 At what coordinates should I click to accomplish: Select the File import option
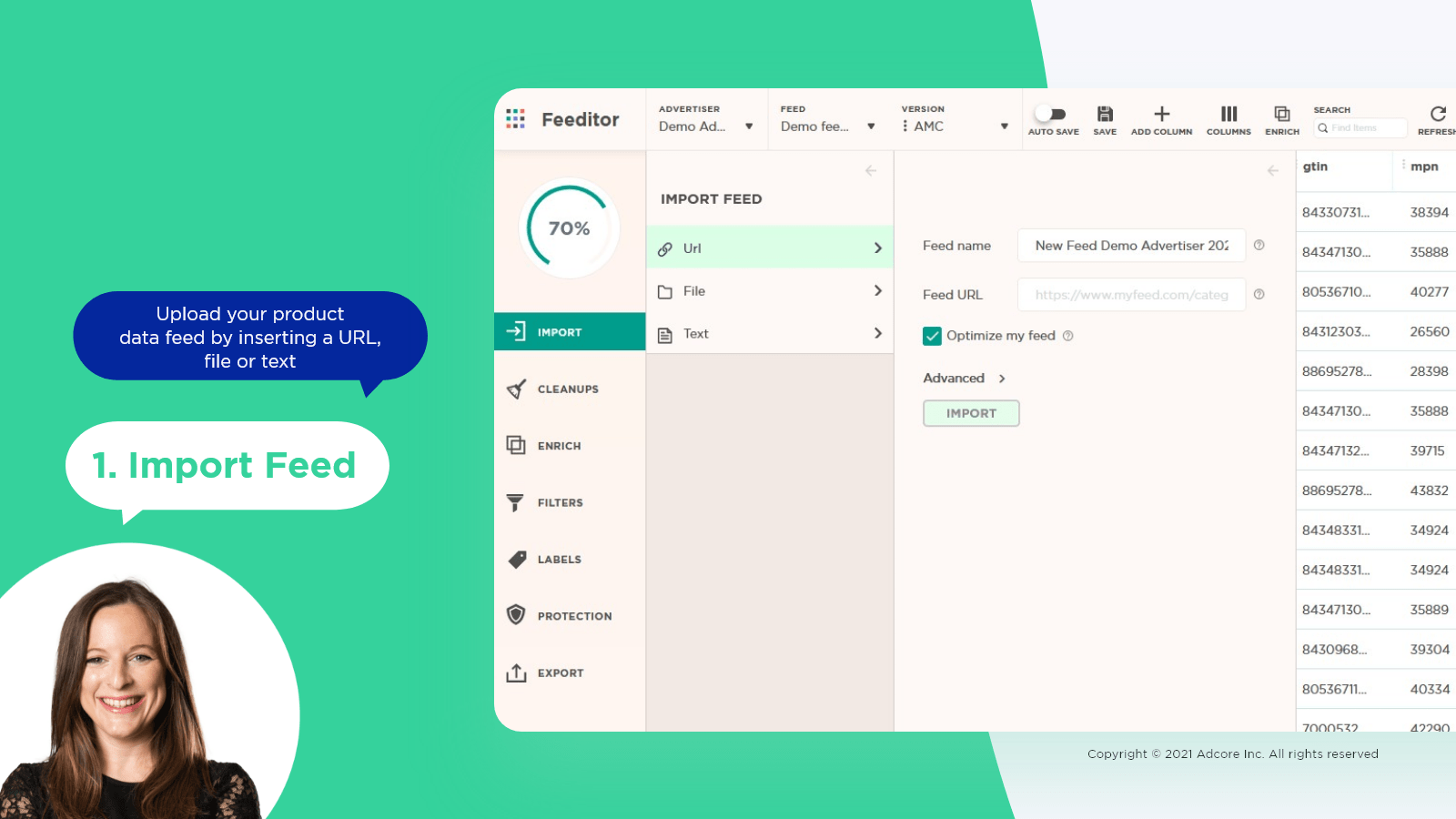coord(769,291)
